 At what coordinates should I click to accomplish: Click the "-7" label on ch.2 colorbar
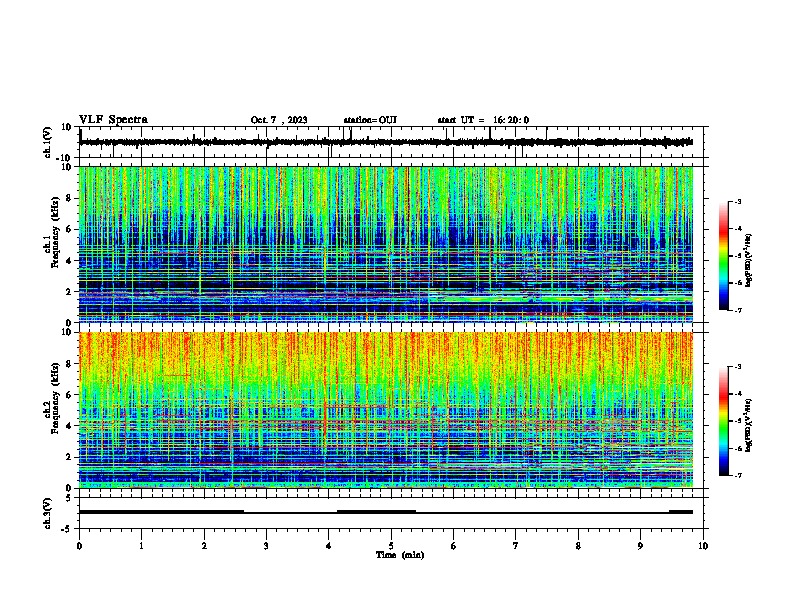(738, 476)
